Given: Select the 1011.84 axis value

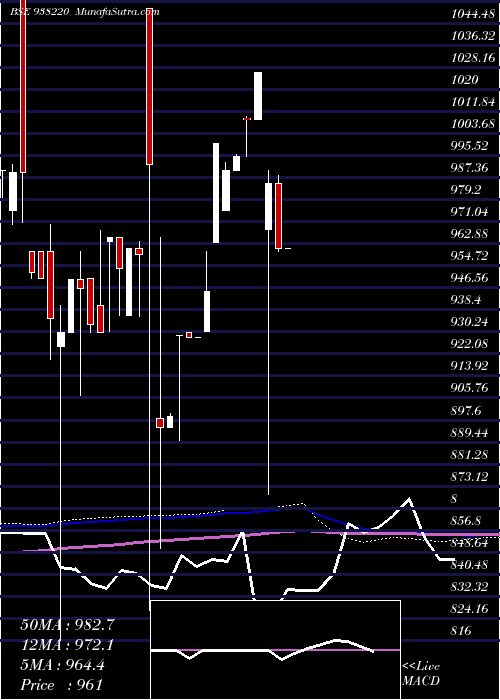Looking at the screenshot, I should [473, 102].
